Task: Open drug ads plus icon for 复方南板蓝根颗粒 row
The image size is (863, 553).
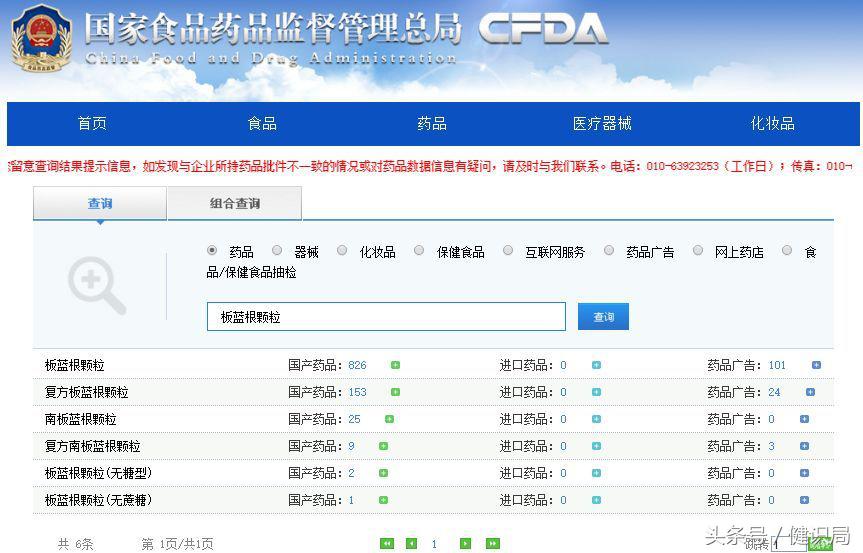Action: coord(804,446)
